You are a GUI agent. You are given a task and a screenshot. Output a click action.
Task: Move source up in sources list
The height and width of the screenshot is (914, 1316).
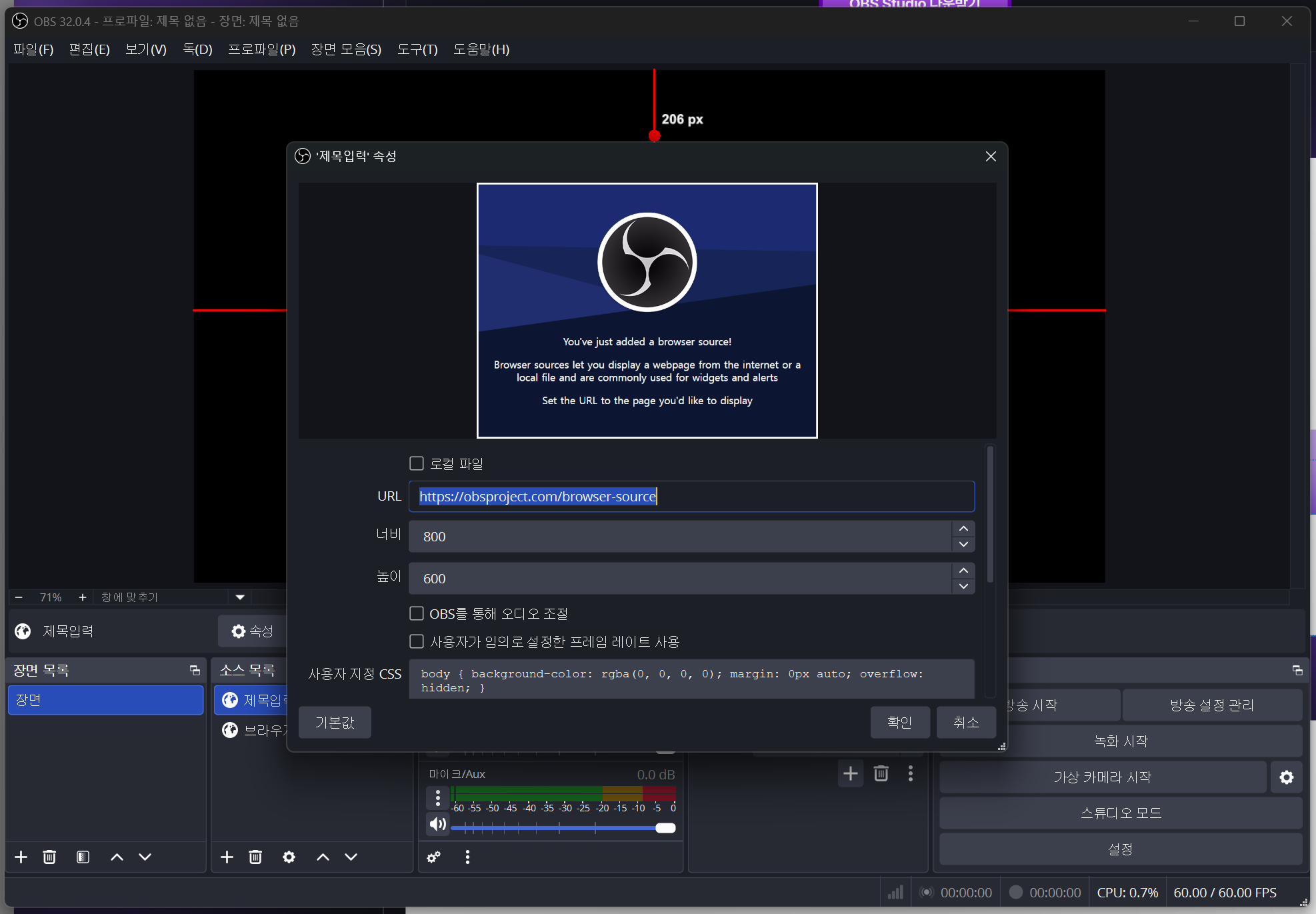pos(323,857)
